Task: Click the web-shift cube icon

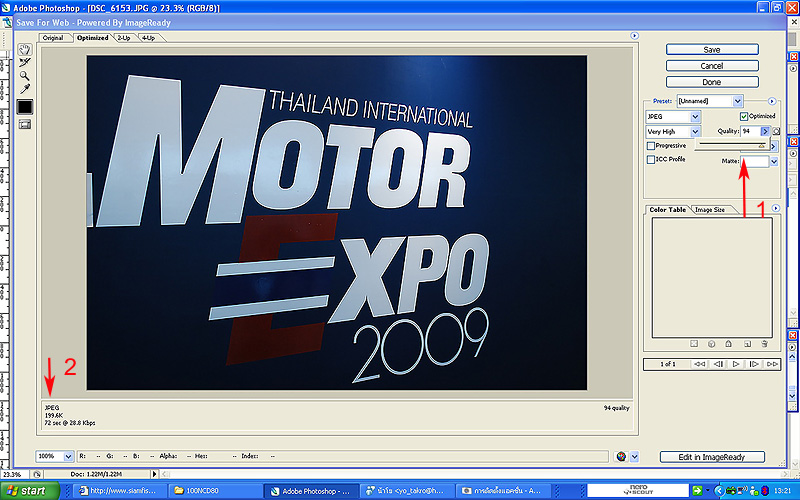Action: click(x=711, y=344)
